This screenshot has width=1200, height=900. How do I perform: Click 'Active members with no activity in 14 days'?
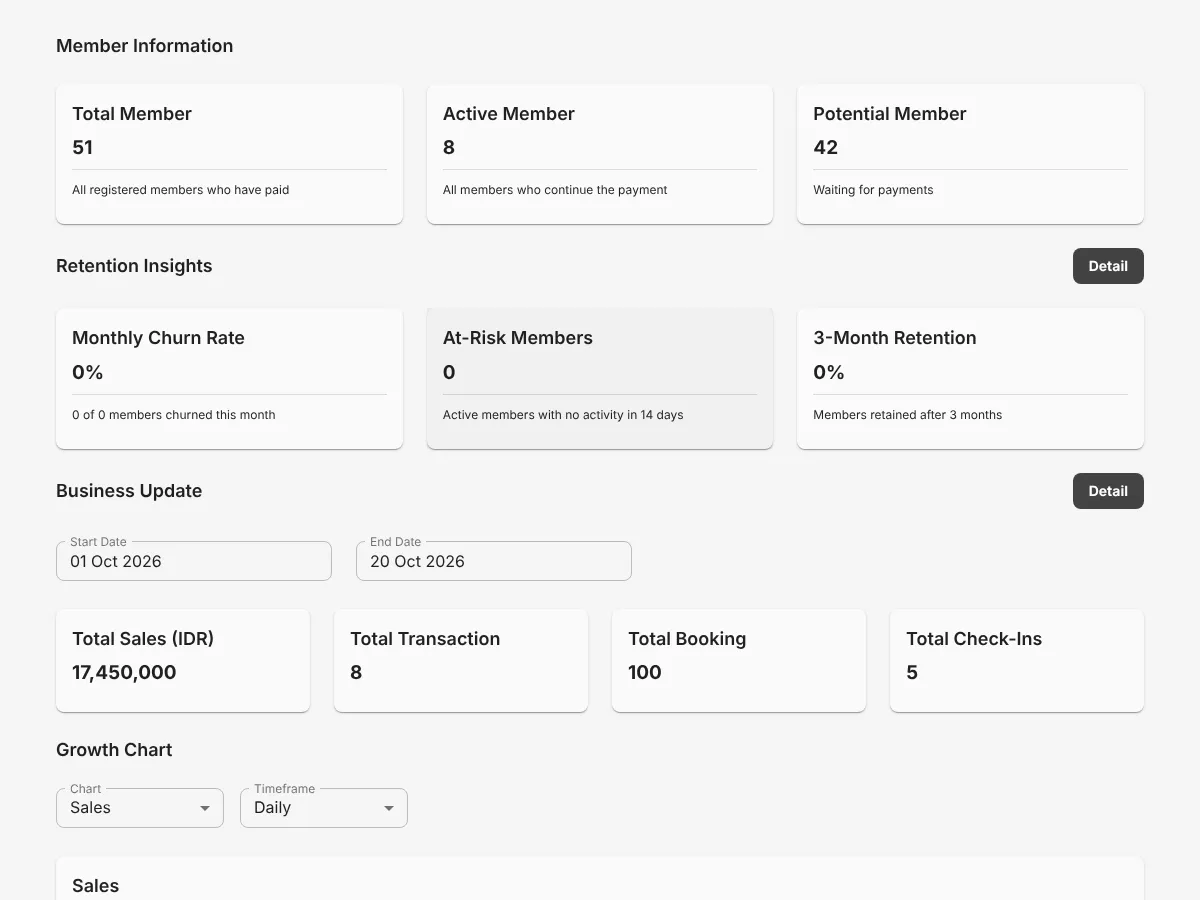[563, 415]
